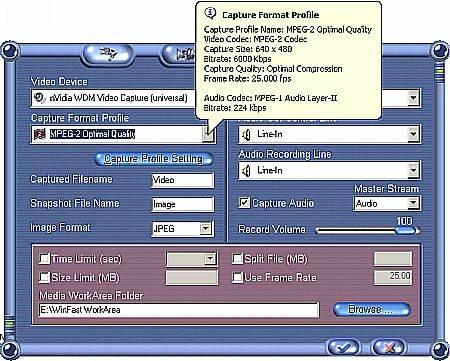Click the Browse button
450x361 pixels.
372,310
